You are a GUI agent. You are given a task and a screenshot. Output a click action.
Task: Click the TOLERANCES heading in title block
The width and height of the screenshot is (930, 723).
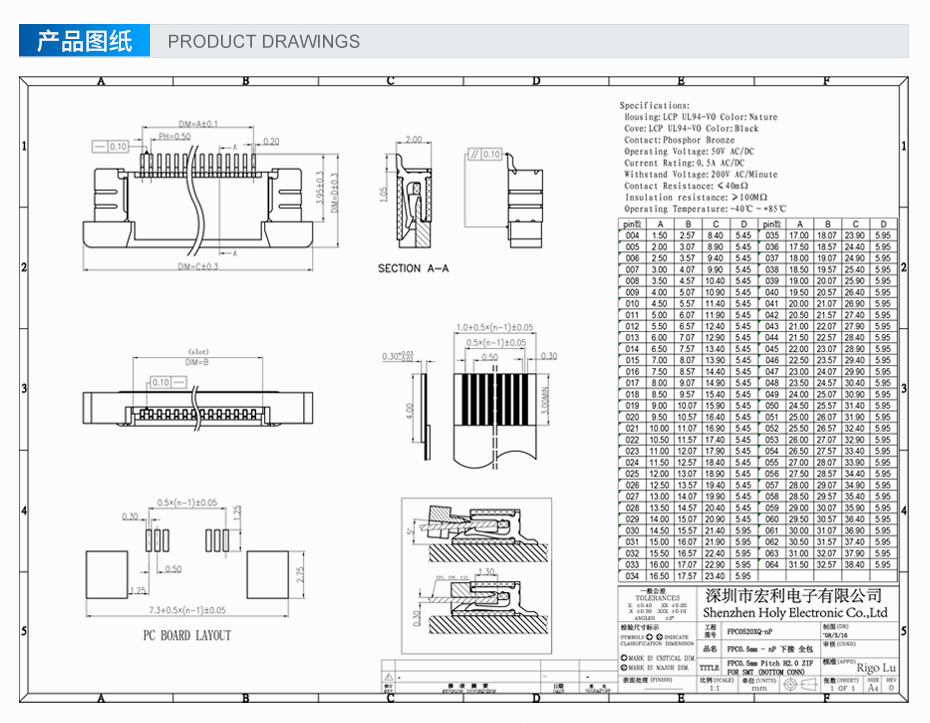coord(658,598)
